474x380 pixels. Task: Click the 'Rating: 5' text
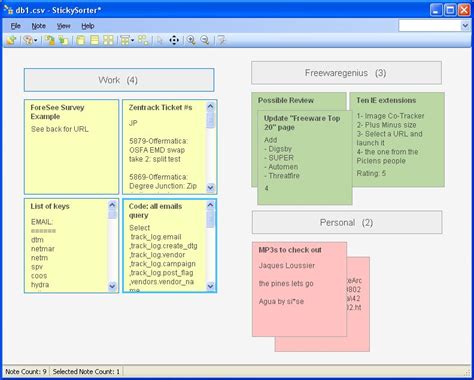tap(371, 173)
